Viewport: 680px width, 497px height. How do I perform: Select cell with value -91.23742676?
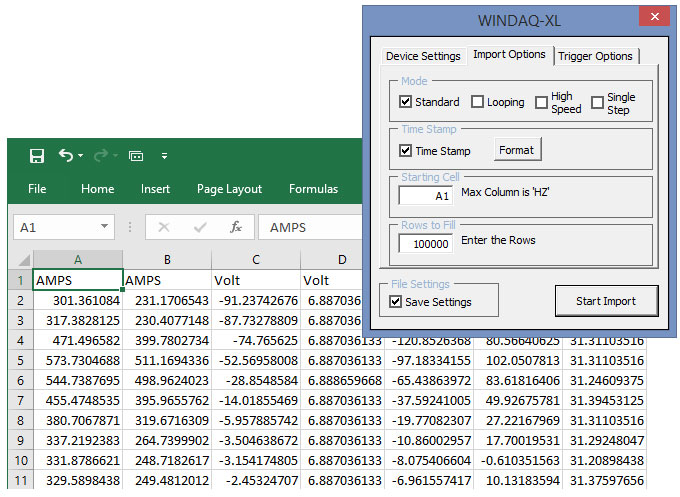pos(256,301)
